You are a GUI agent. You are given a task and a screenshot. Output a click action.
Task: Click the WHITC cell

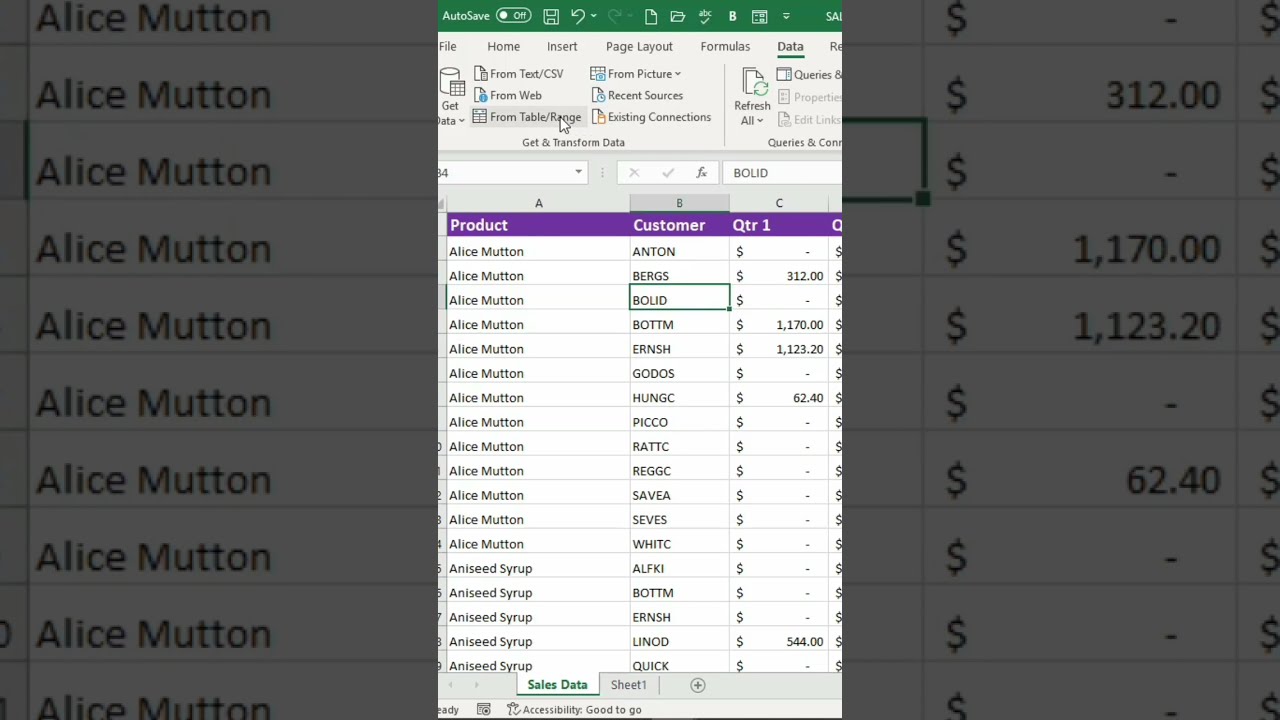pos(679,544)
